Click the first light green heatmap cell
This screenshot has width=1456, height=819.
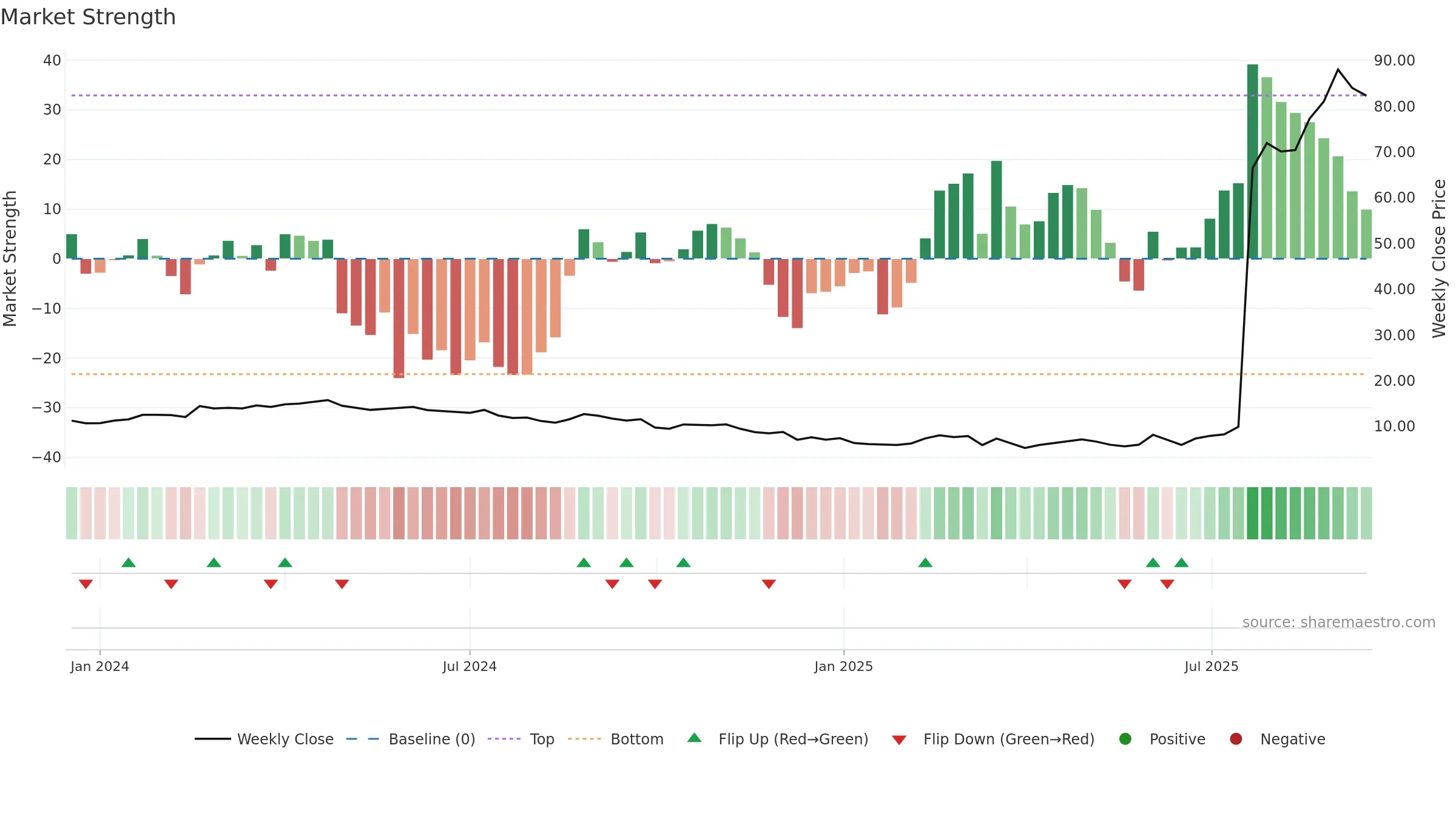(x=72, y=513)
